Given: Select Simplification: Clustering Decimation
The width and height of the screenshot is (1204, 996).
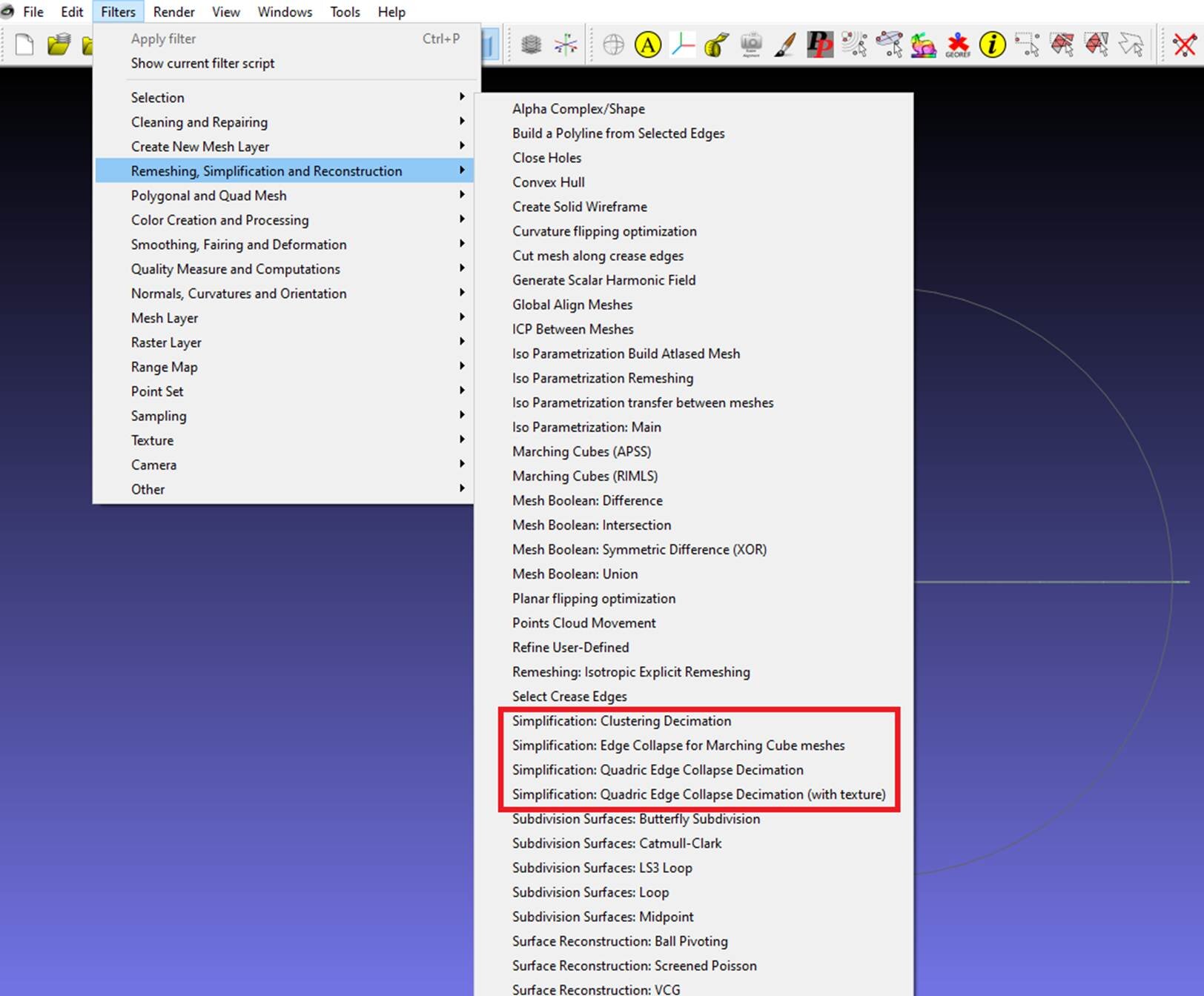Looking at the screenshot, I should point(621,721).
